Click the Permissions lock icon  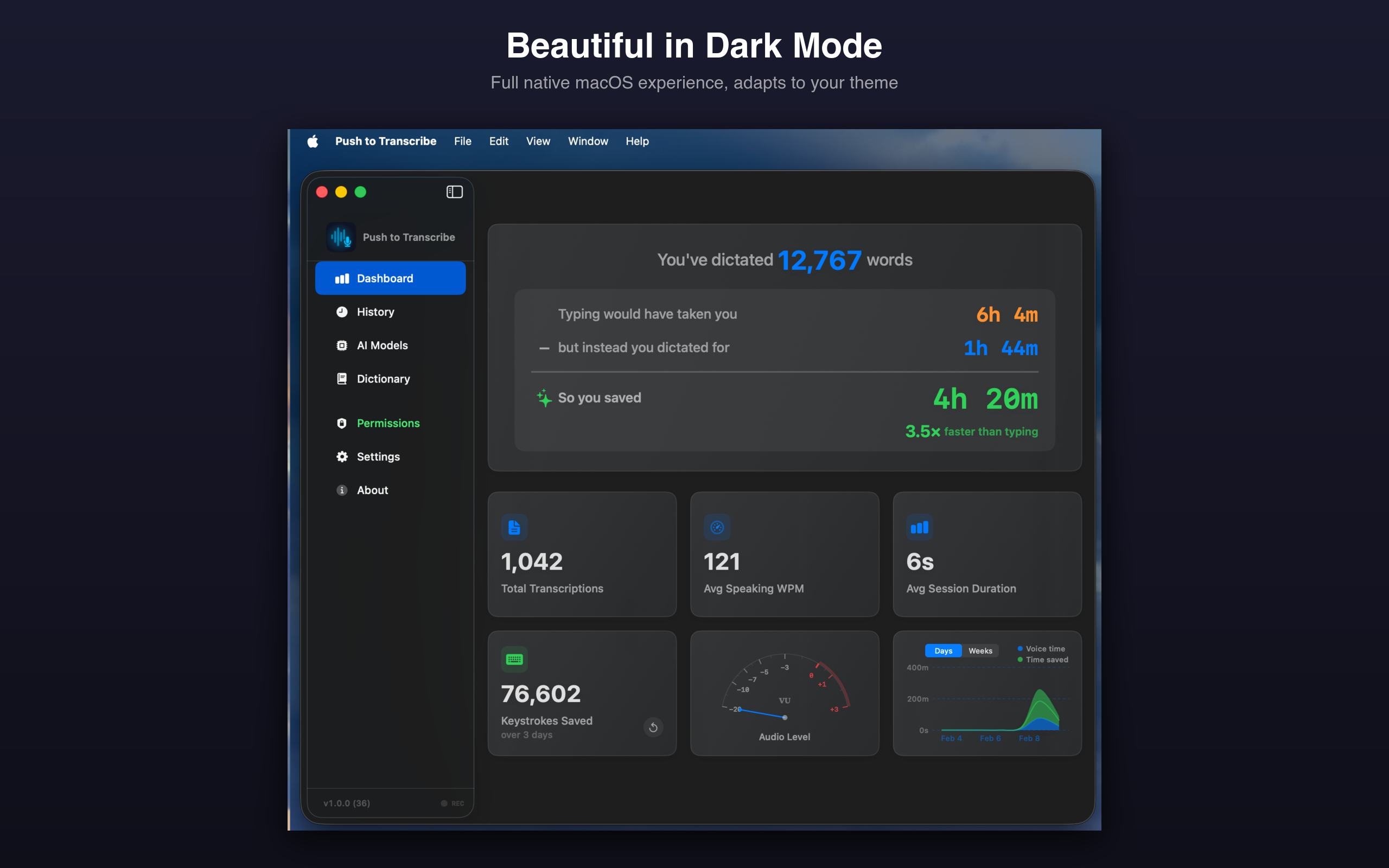[342, 423]
